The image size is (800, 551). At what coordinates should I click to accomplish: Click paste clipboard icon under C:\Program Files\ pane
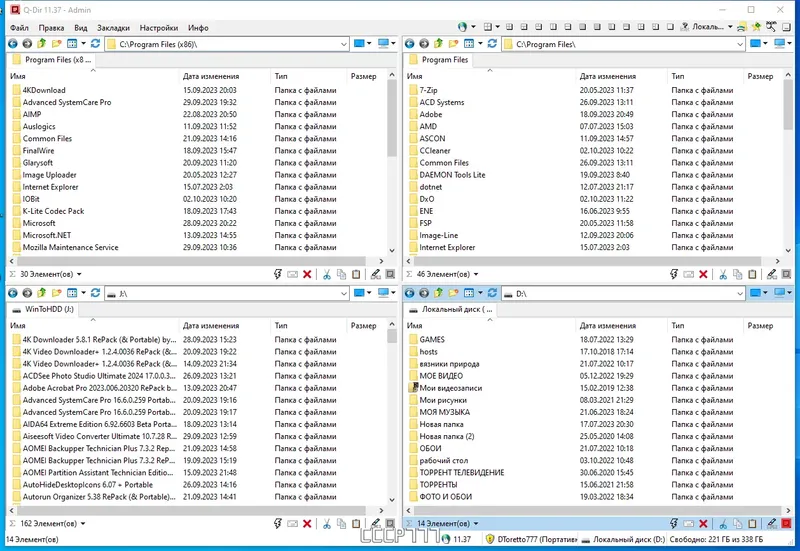click(752, 274)
